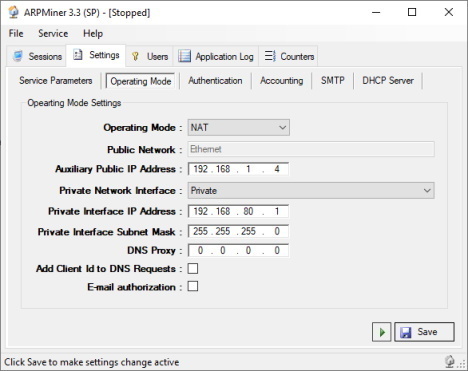Click the 'ARPMiner 3.3 (SP) - [Stopped]' title
This screenshot has width=468, height=371.
coord(87,13)
